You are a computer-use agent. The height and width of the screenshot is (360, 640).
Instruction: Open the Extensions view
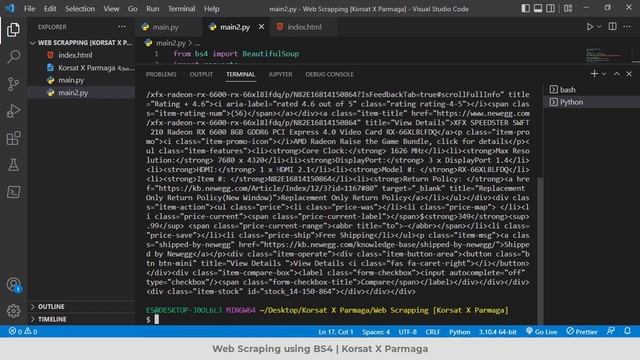(x=13, y=138)
